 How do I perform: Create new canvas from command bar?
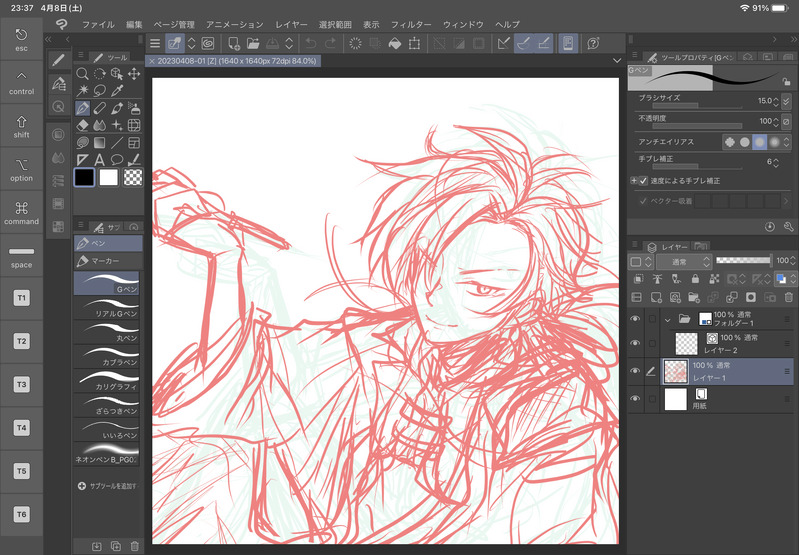234,44
